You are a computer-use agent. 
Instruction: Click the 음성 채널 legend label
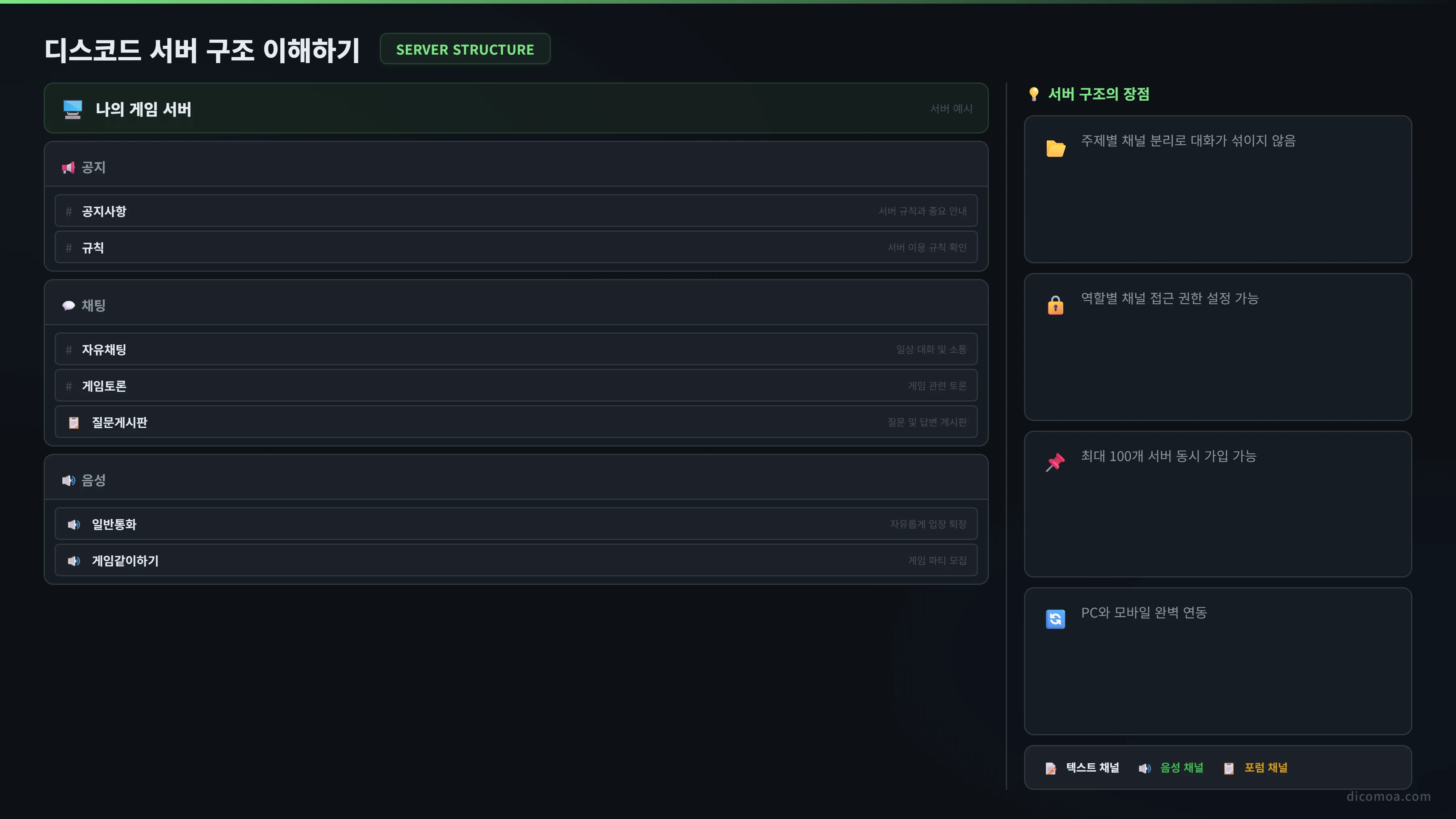click(x=1182, y=768)
